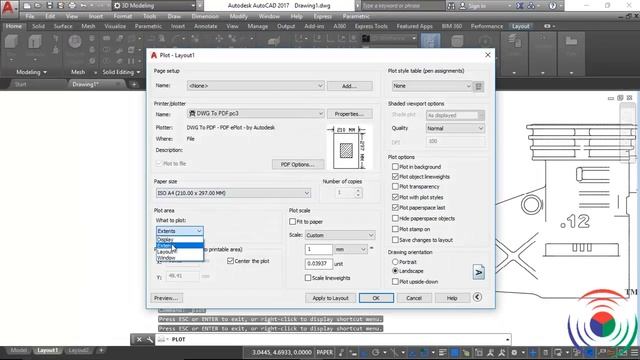Open Page setup Name dropdown
Image resolution: width=640 pixels, height=360 pixels.
(256, 86)
